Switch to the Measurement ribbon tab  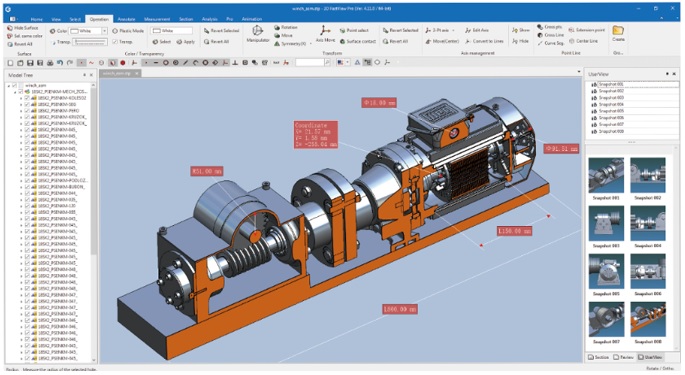coord(157,19)
